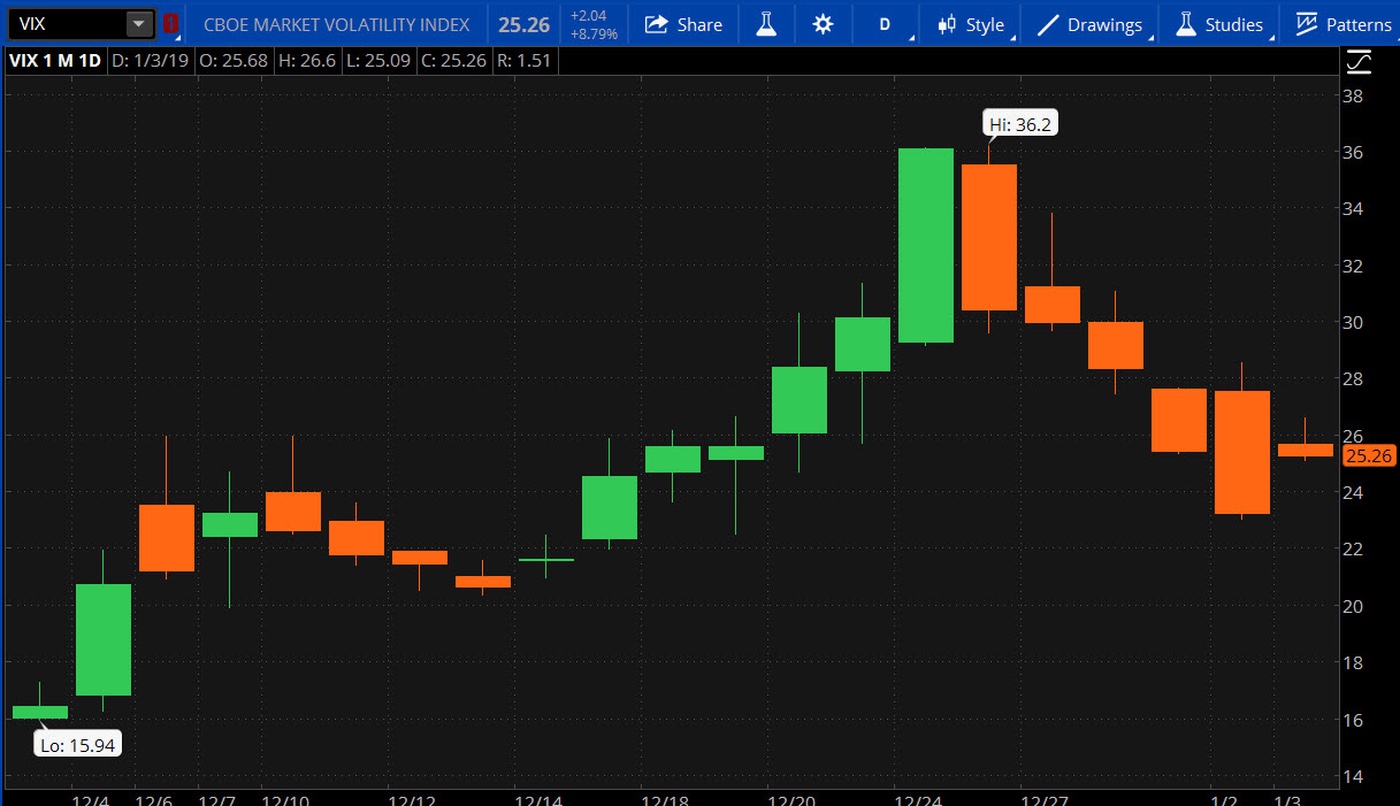
Task: Click the Hi: 36.2 price bubble
Action: coord(1020,124)
